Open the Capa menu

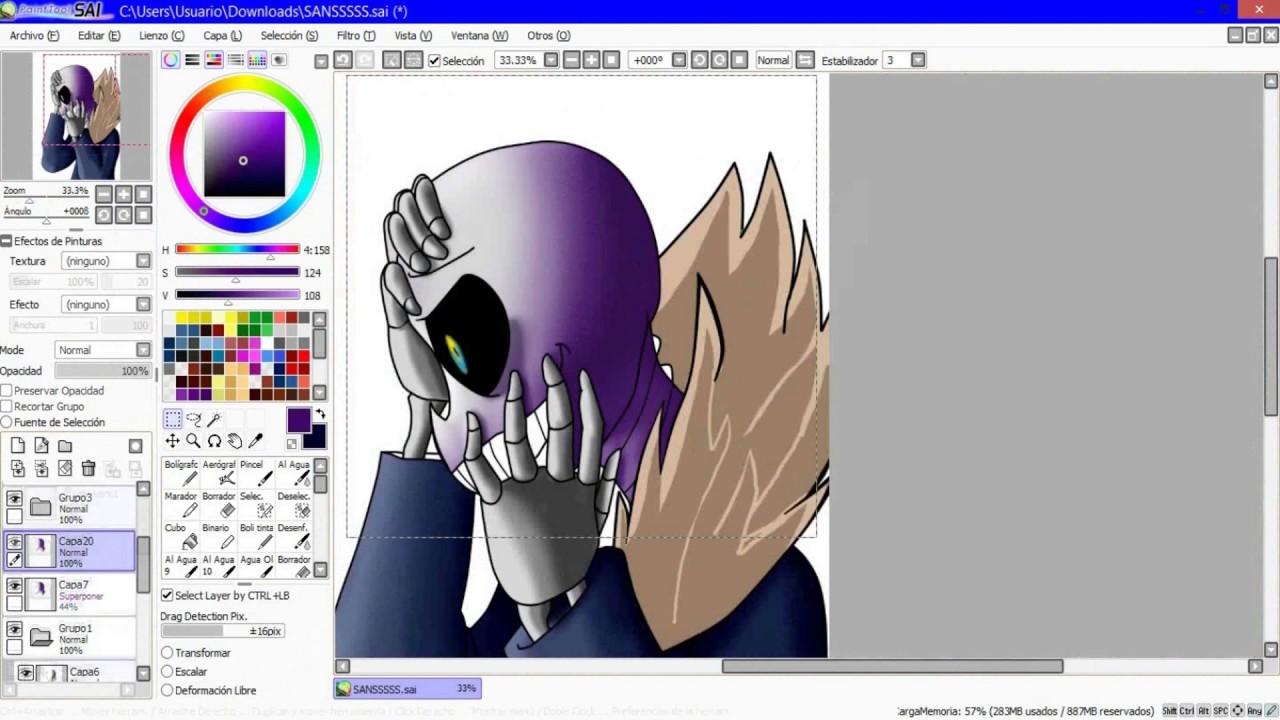click(x=222, y=35)
